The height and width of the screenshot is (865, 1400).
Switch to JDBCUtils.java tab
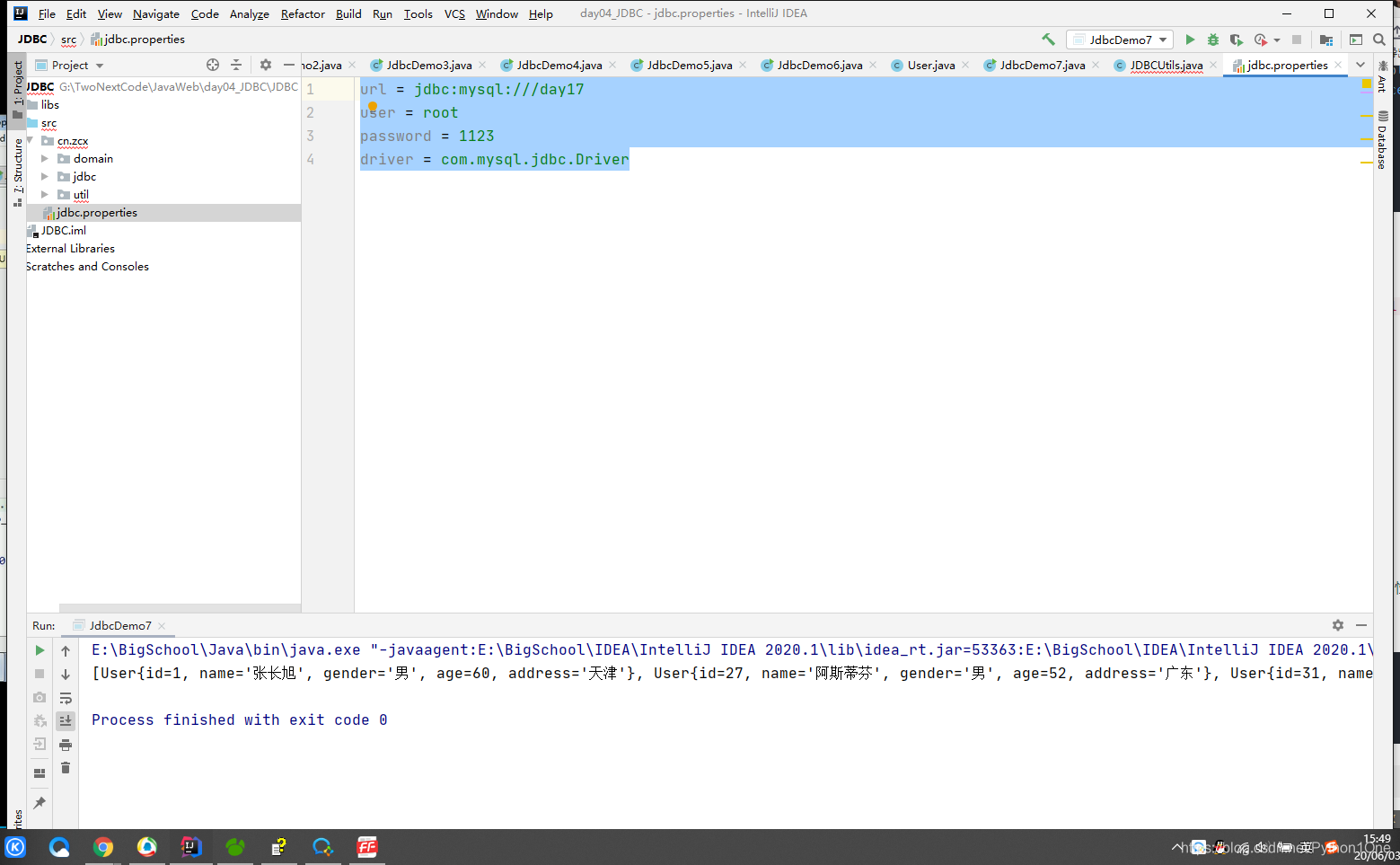pyautogui.click(x=1167, y=65)
